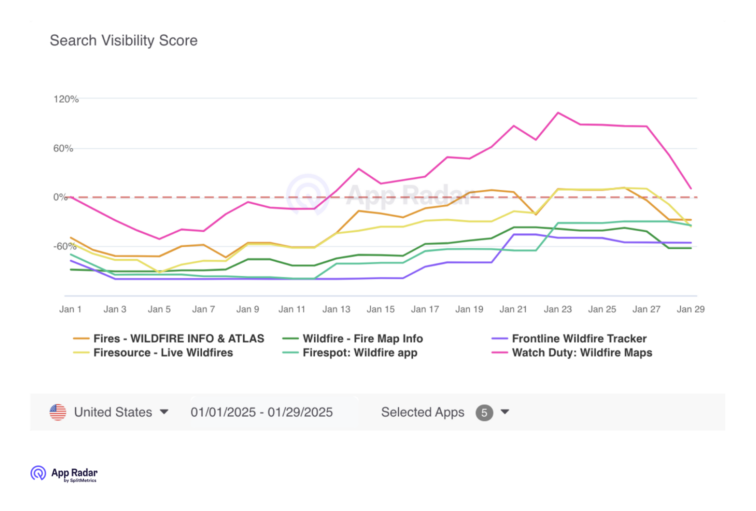Click the US flag icon
The height and width of the screenshot is (511, 756).
pos(58,413)
